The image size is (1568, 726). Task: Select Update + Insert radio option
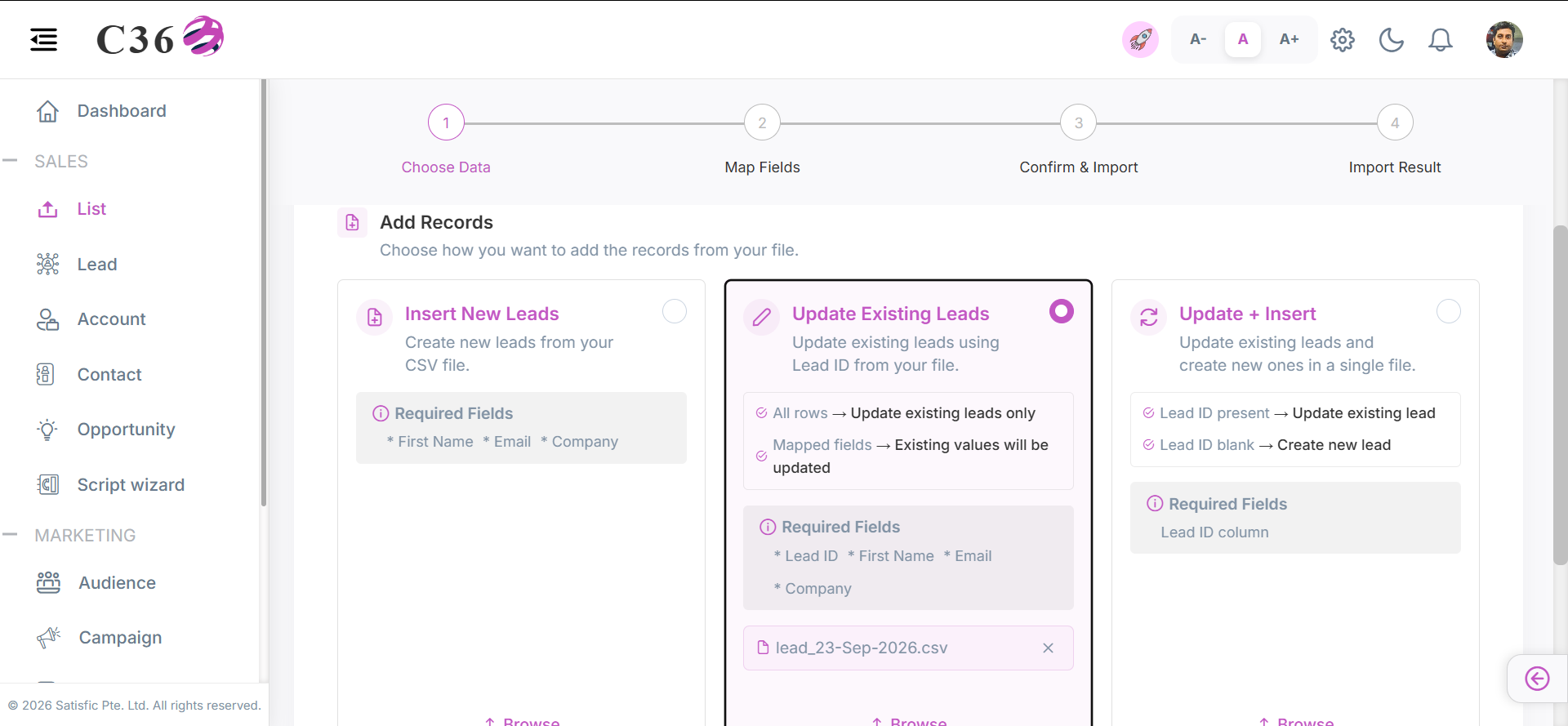(x=1449, y=311)
